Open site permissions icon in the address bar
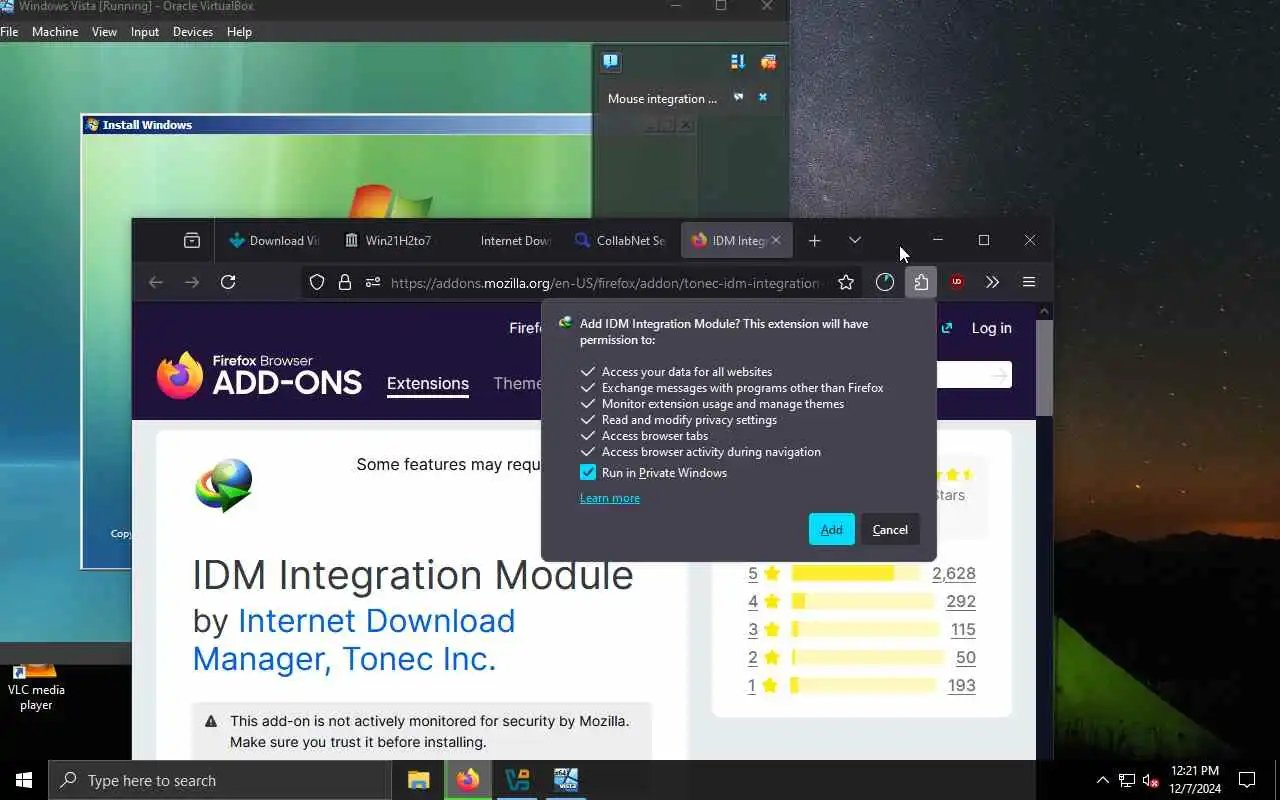The height and width of the screenshot is (800, 1280). coord(373,283)
